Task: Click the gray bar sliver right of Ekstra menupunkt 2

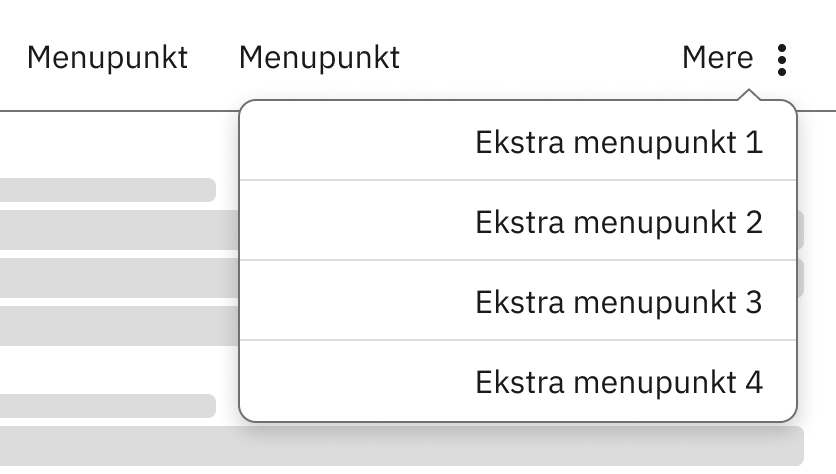Action: pos(801,230)
